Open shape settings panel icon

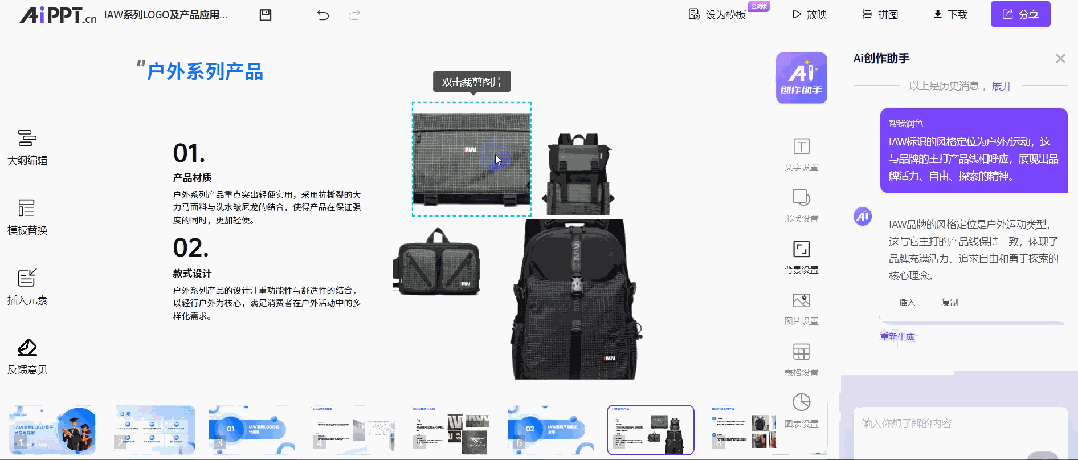pos(802,205)
